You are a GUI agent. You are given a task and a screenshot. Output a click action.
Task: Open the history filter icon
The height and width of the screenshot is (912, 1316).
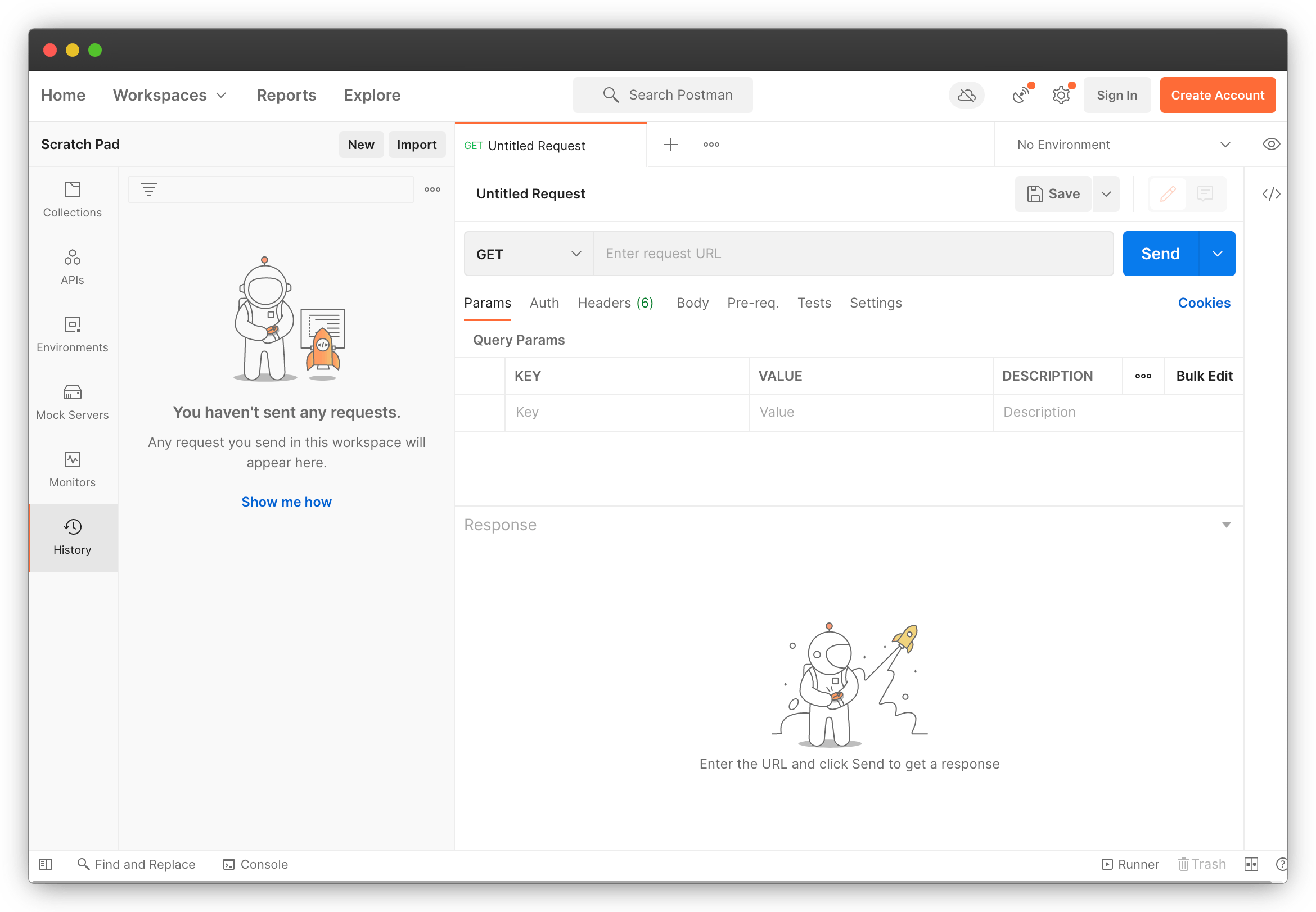tap(148, 189)
